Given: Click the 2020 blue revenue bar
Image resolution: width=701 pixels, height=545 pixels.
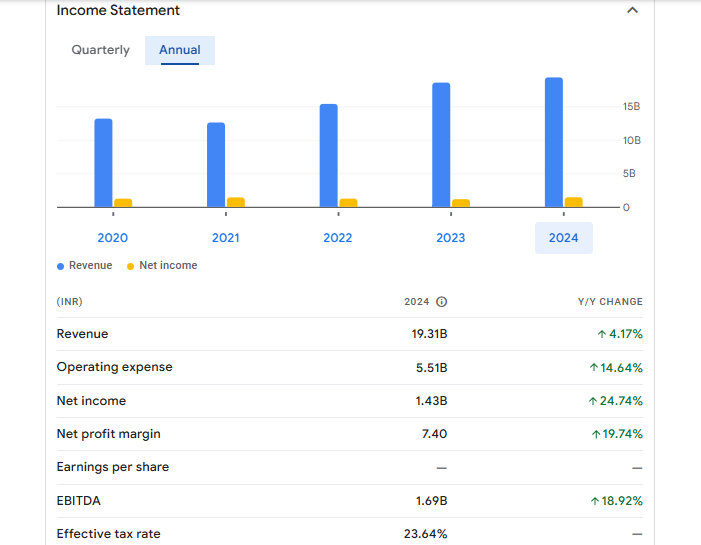Looking at the screenshot, I should [103, 163].
